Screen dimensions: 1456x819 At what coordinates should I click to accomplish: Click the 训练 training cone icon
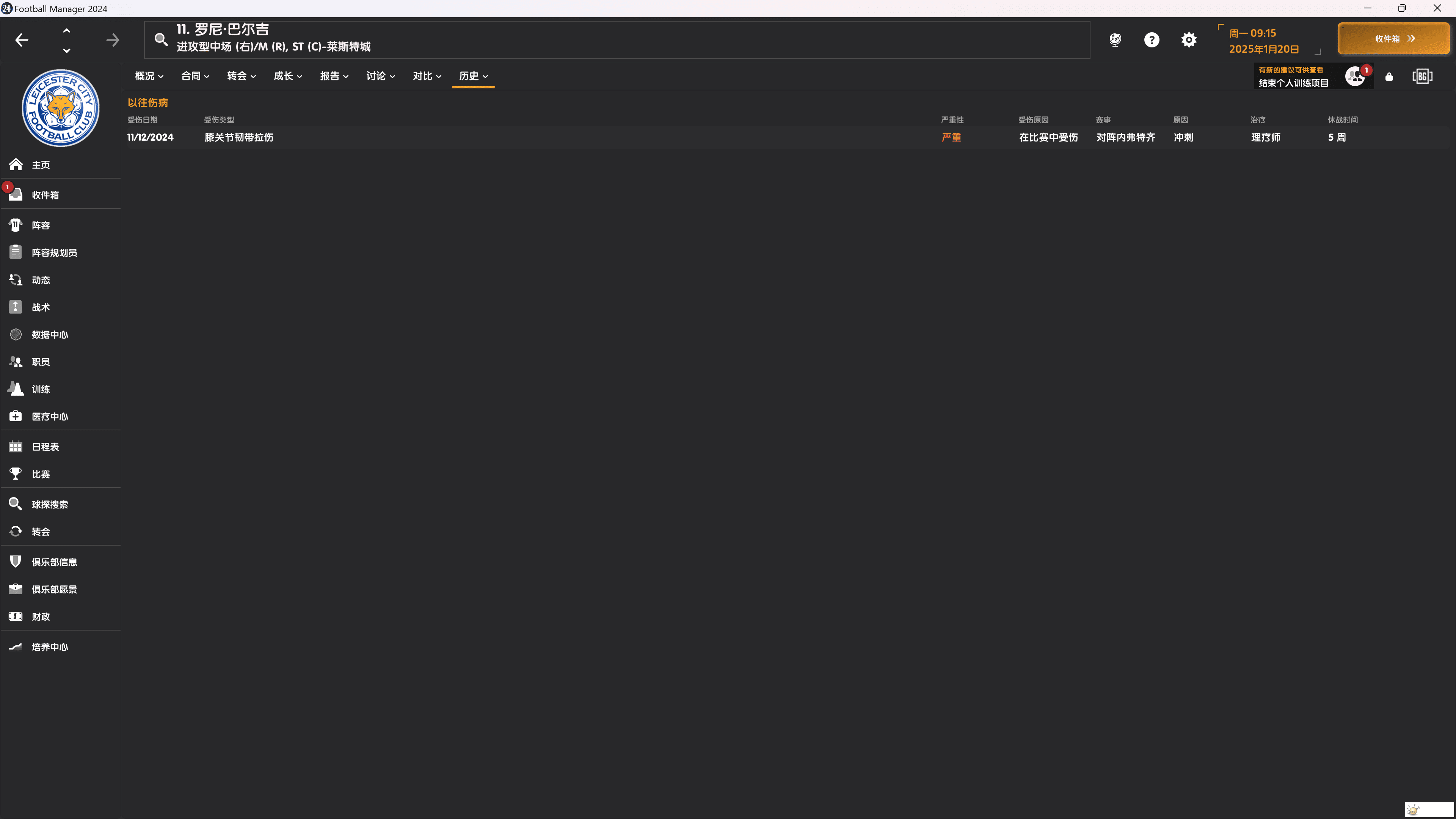click(x=15, y=389)
